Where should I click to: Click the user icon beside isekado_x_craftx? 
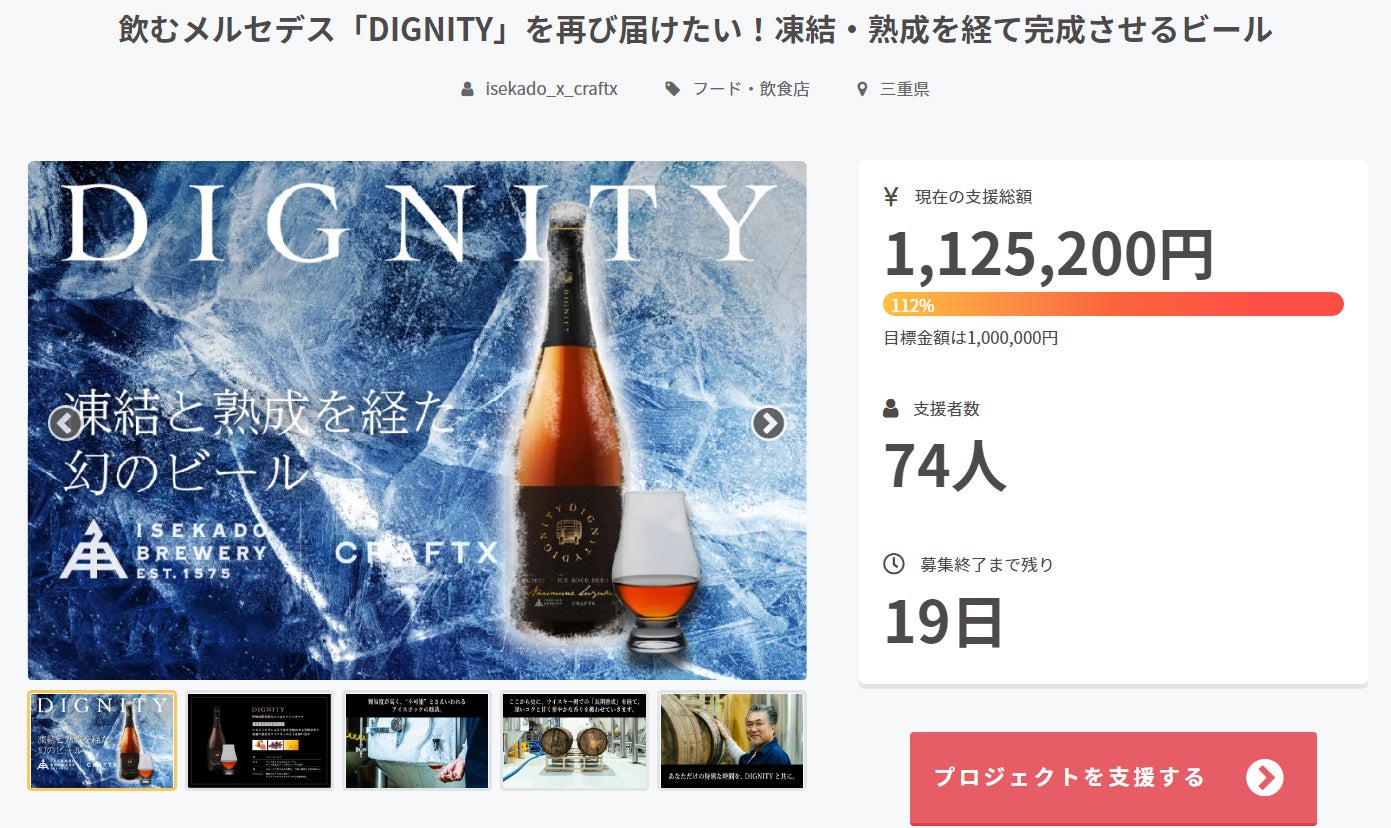[x=467, y=89]
